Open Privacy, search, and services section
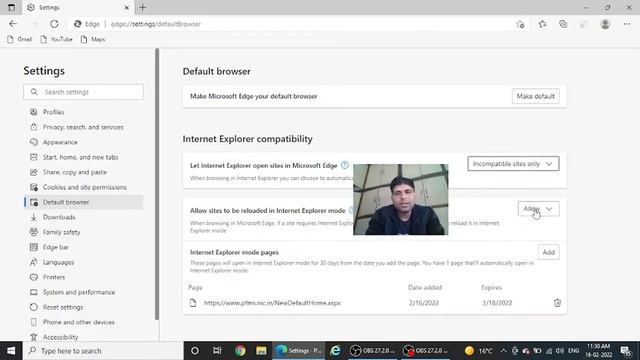 (84, 127)
